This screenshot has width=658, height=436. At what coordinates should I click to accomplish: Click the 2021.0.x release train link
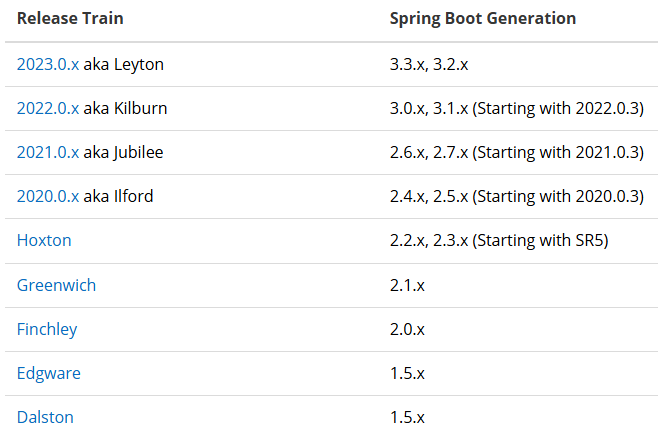pos(47,153)
